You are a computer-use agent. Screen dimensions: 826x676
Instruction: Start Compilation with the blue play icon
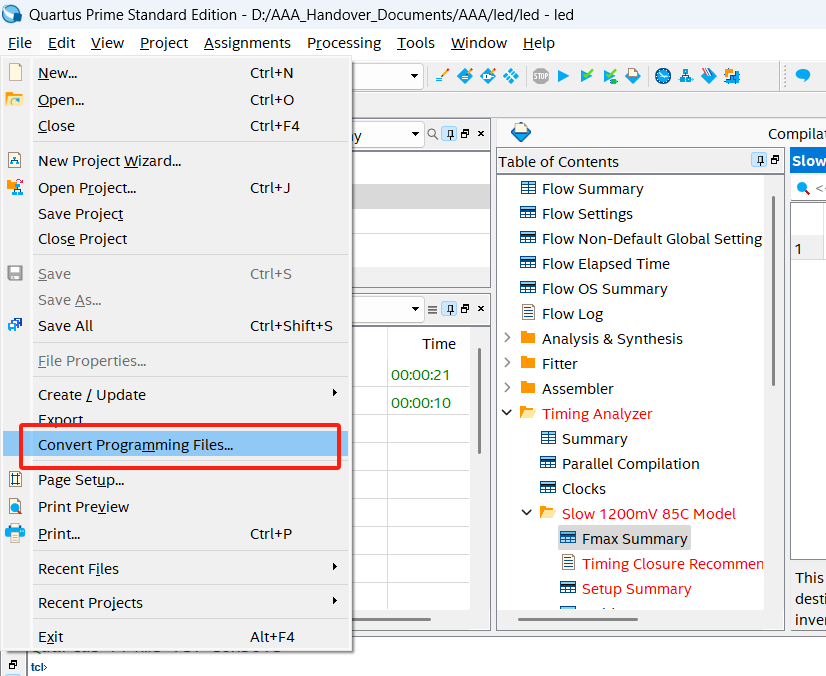(x=563, y=76)
